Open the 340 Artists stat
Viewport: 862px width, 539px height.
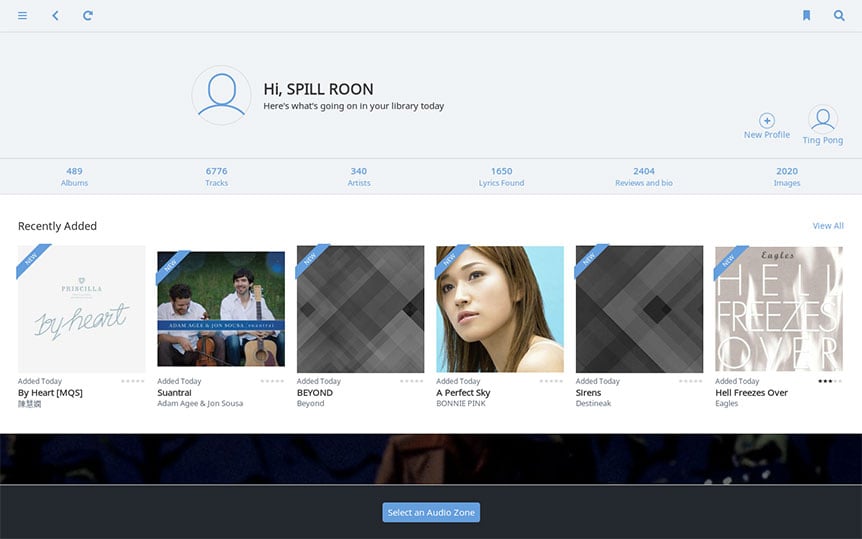[359, 177]
